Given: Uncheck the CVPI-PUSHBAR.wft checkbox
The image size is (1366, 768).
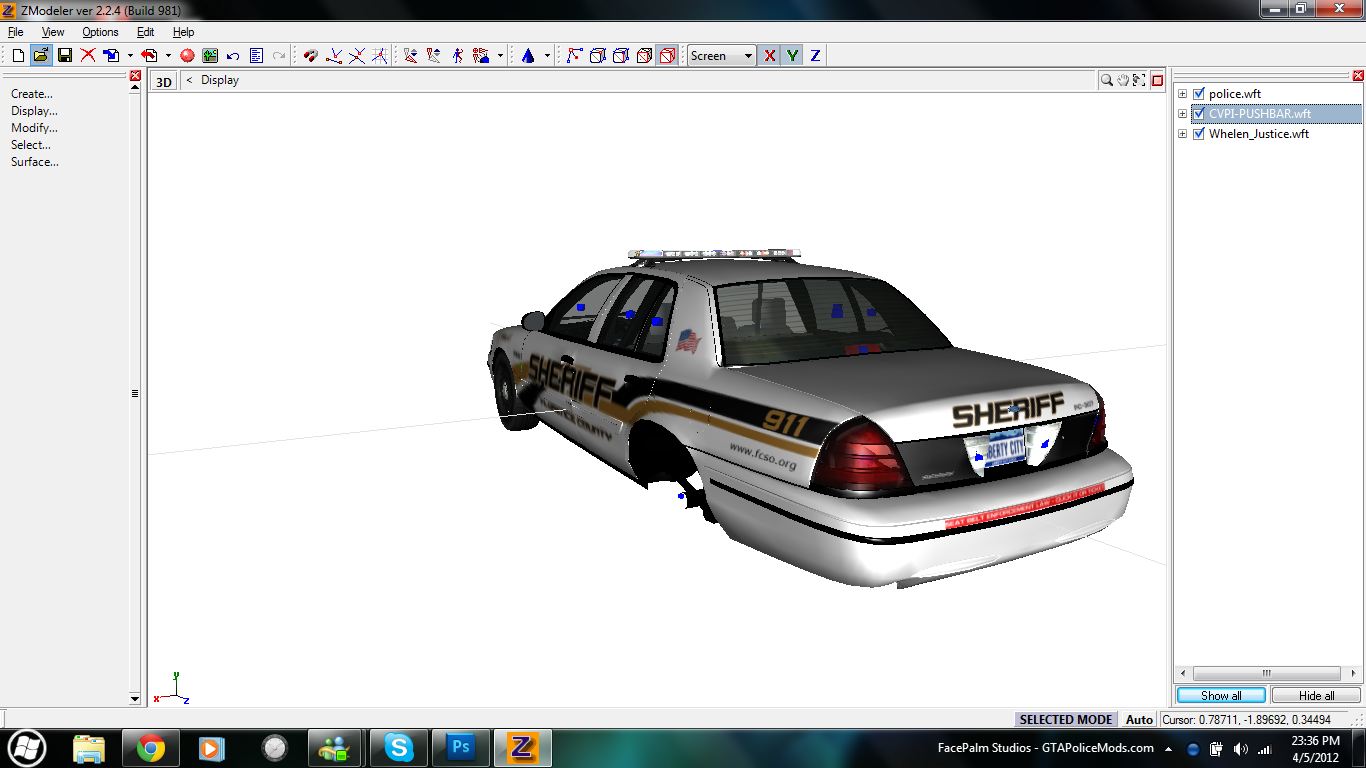Looking at the screenshot, I should (x=1199, y=114).
